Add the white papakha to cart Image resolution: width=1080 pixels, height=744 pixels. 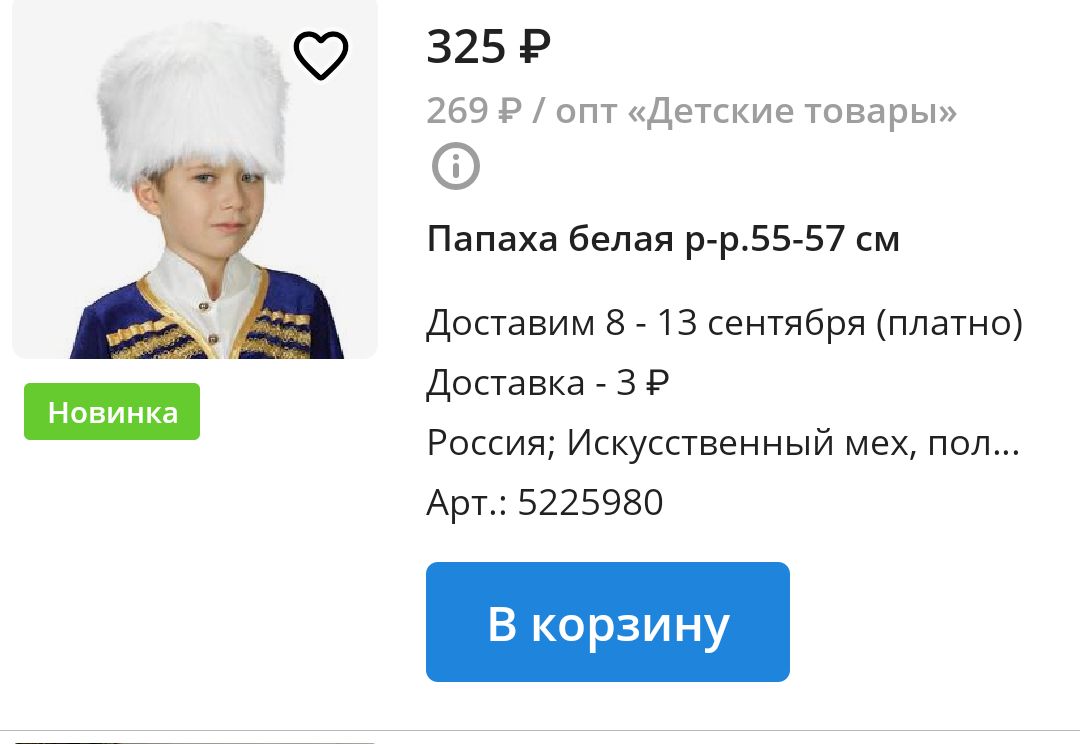click(608, 622)
